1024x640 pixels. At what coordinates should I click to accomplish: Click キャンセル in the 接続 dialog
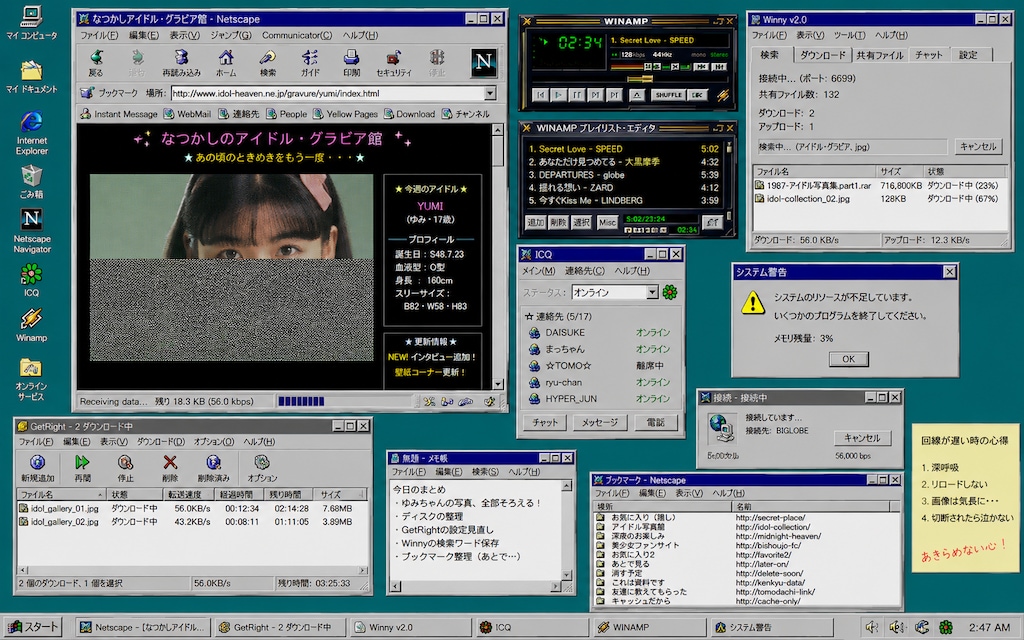point(862,438)
